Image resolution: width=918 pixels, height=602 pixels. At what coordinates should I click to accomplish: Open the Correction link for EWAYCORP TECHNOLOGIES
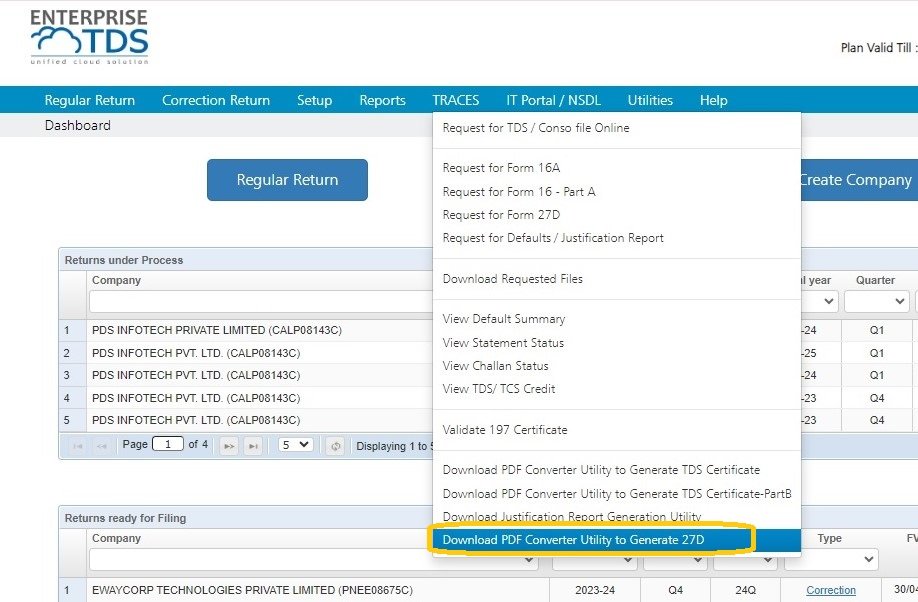(x=830, y=590)
